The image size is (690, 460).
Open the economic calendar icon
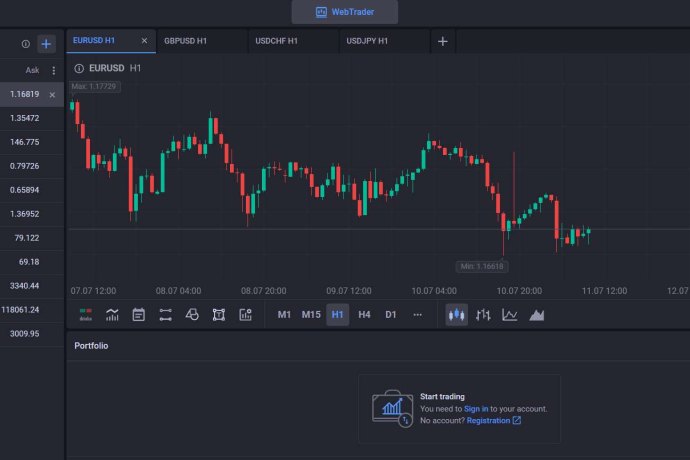coord(139,315)
